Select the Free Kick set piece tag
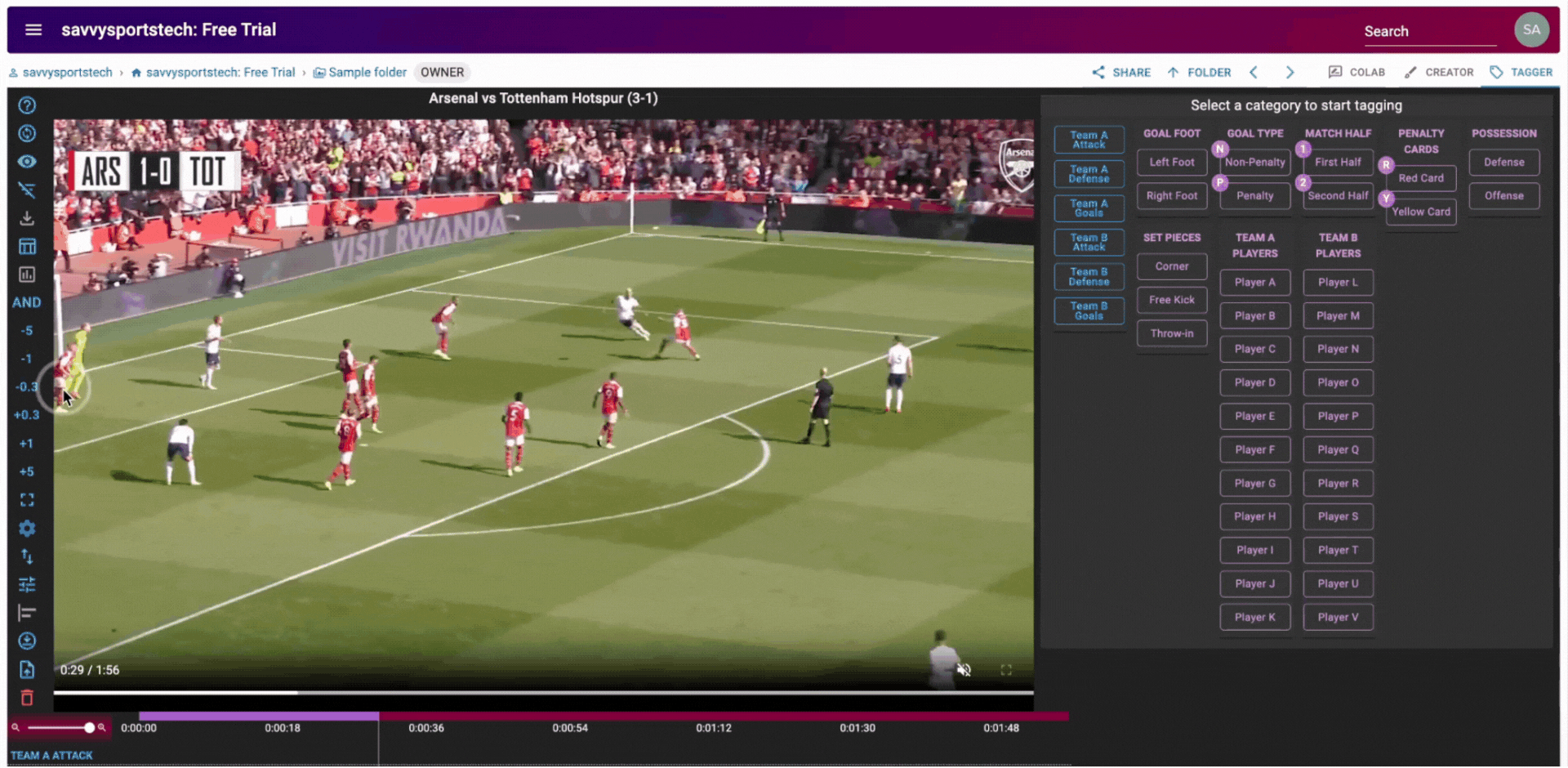Viewport: 1568px width, 768px height. pyautogui.click(x=1172, y=300)
